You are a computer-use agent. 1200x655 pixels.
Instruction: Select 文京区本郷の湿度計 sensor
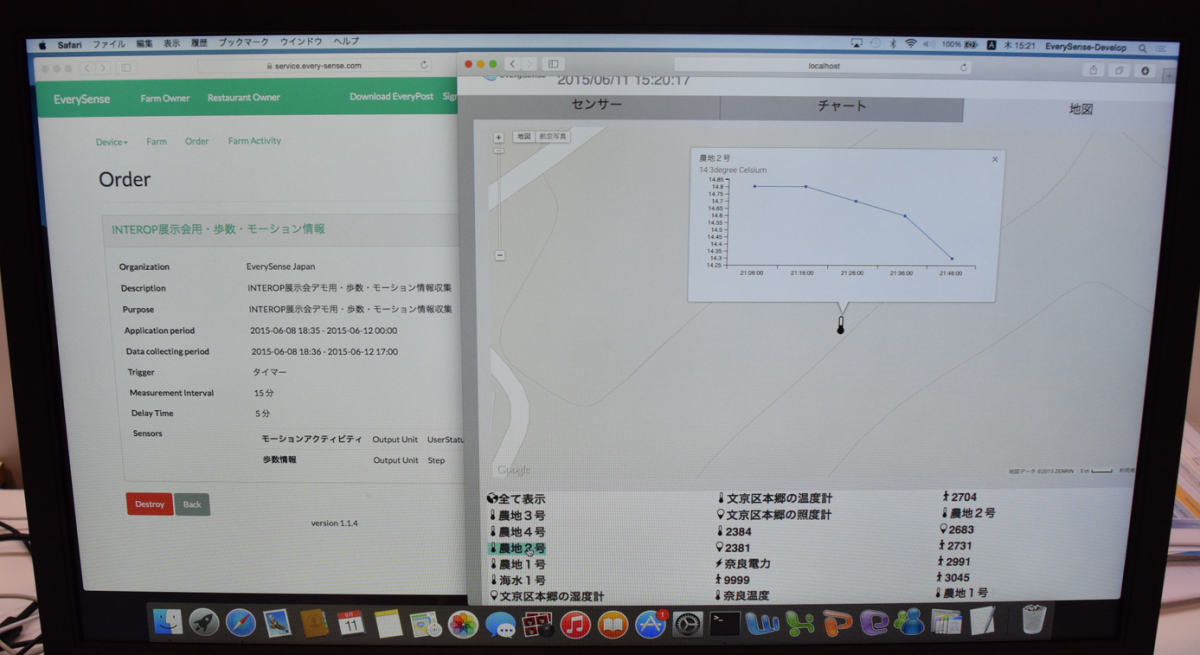pos(547,596)
